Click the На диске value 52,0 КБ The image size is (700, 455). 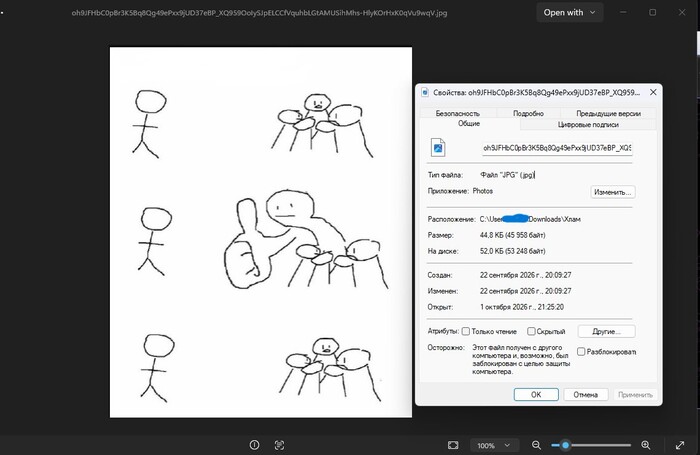tap(512, 251)
